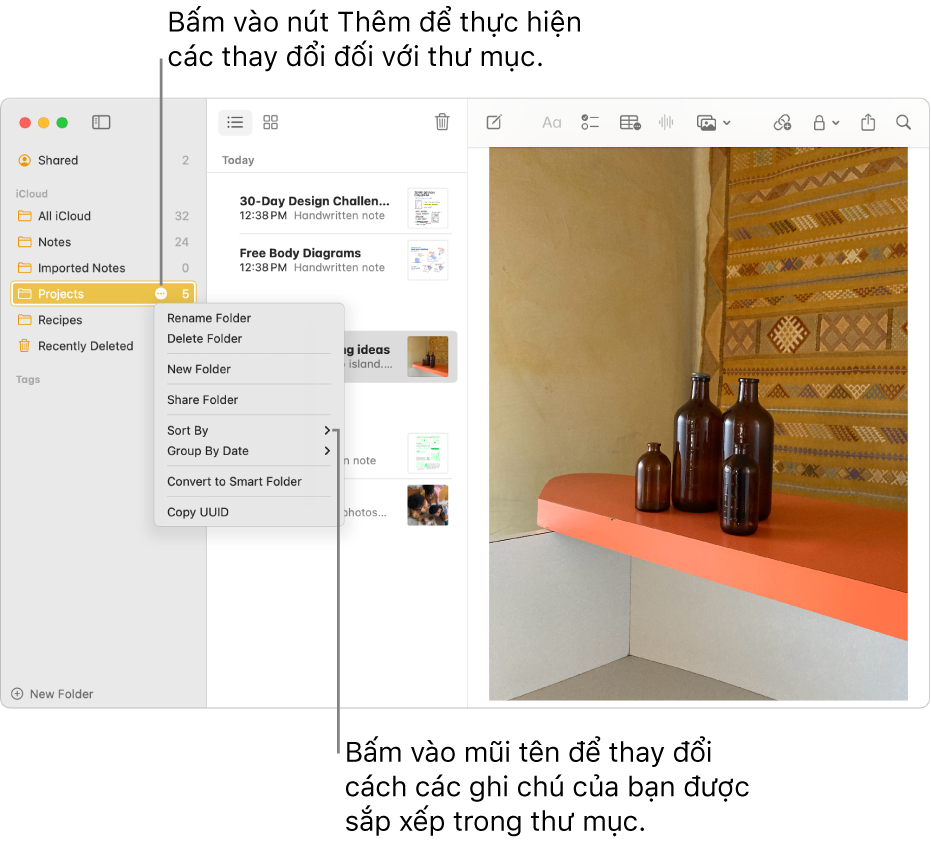The image size is (931, 843).
Task: Click the share icon in the toolbar
Action: [x=868, y=122]
